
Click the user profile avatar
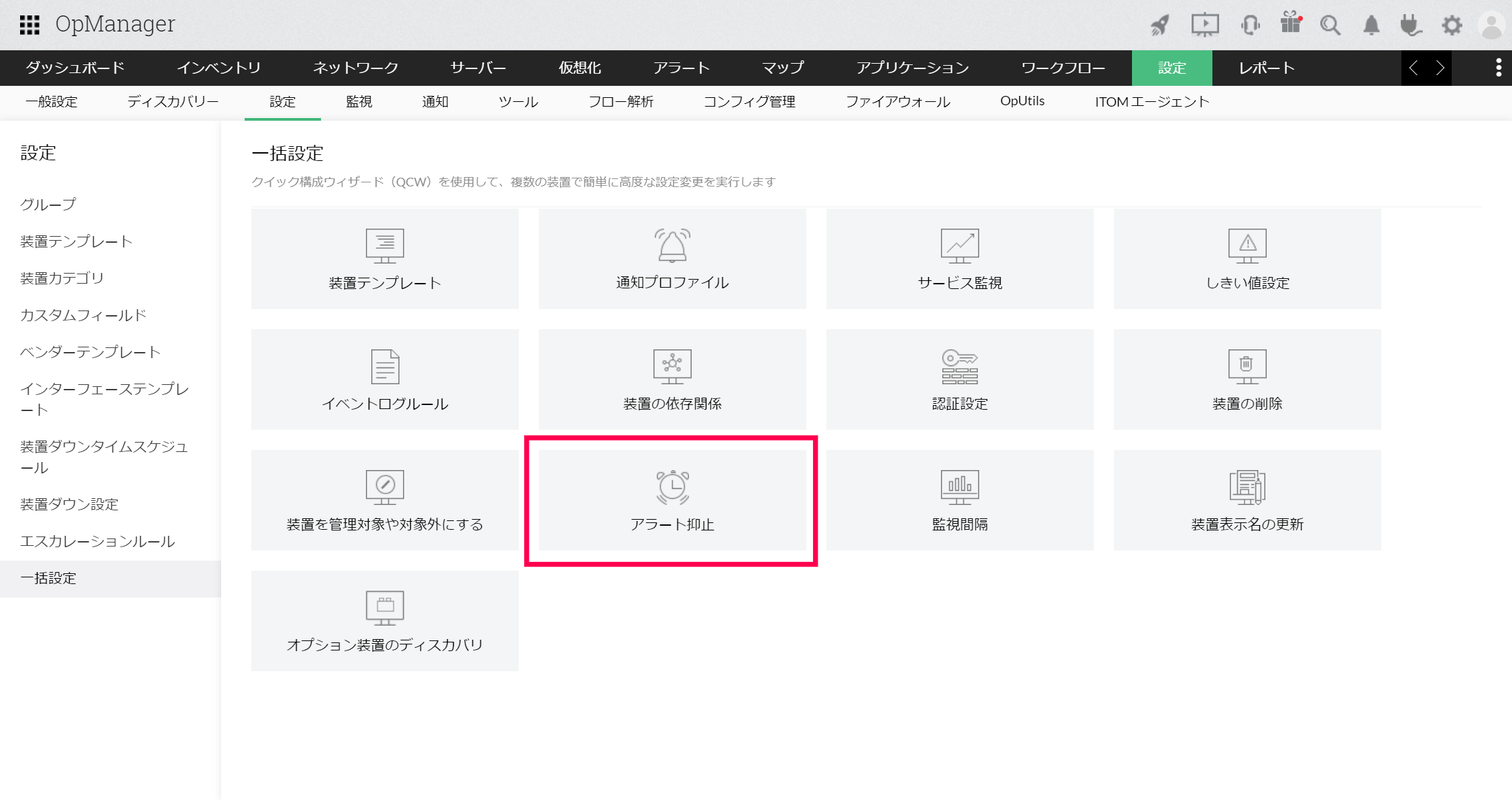[x=1492, y=25]
